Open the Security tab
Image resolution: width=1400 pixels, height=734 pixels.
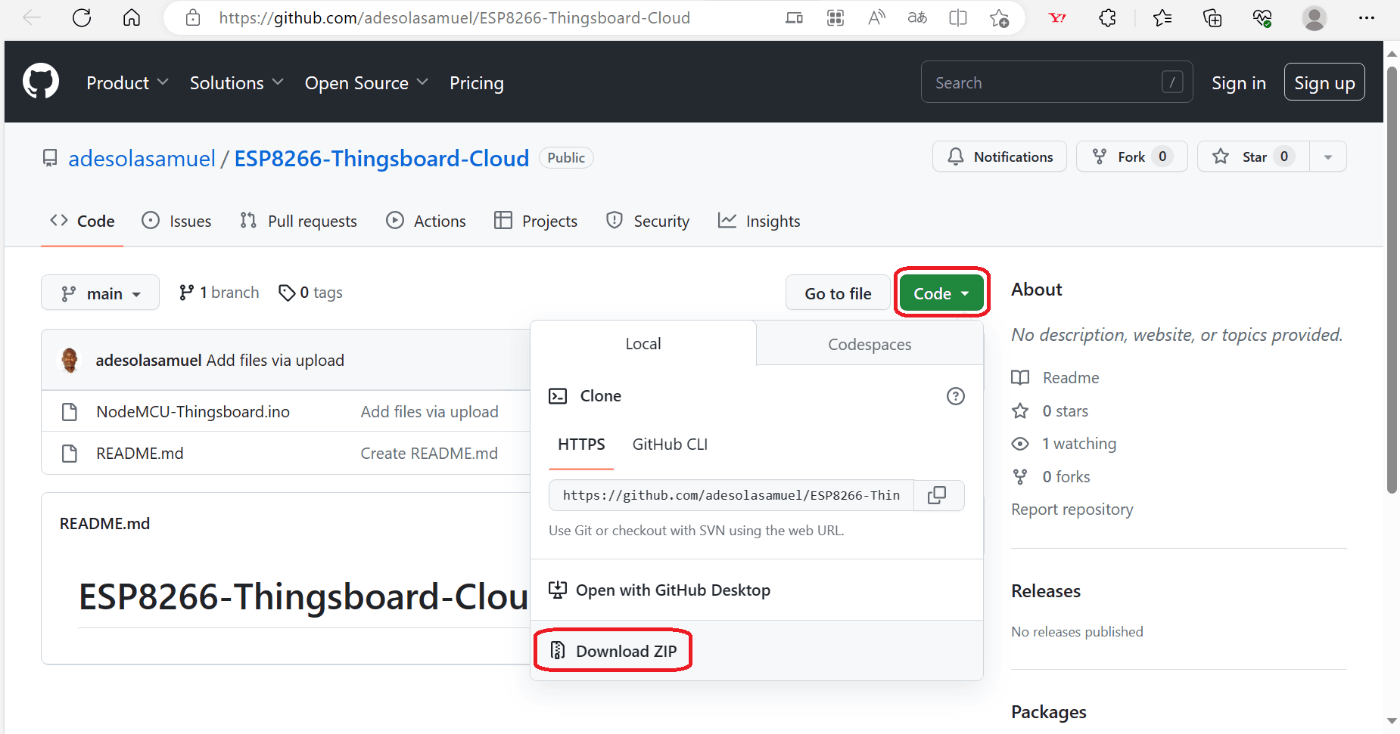[648, 221]
